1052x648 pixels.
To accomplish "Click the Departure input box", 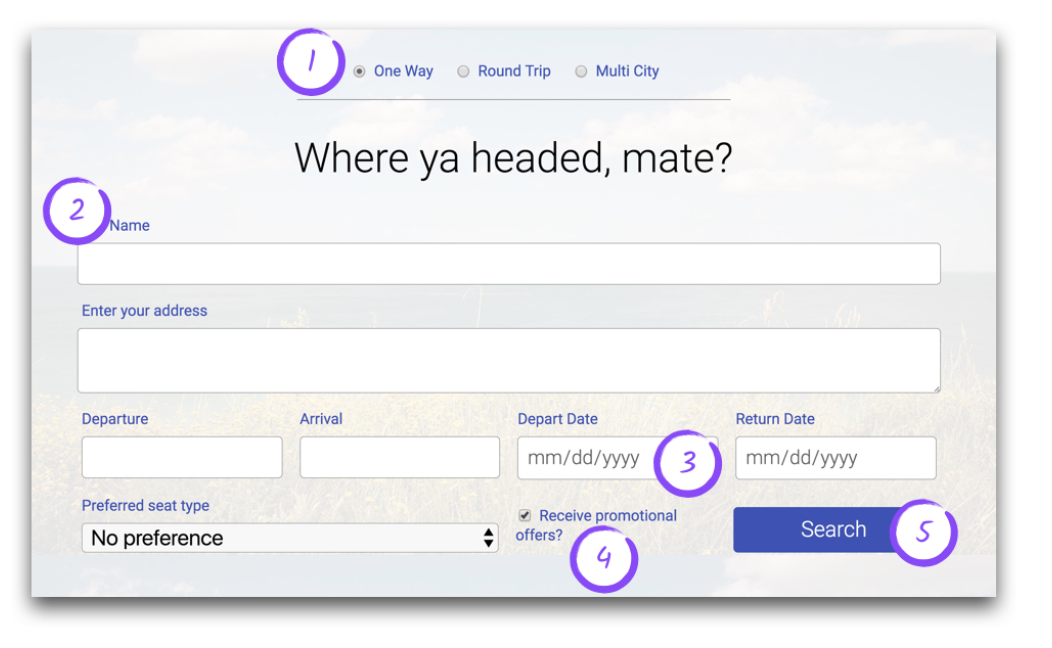I will point(182,457).
